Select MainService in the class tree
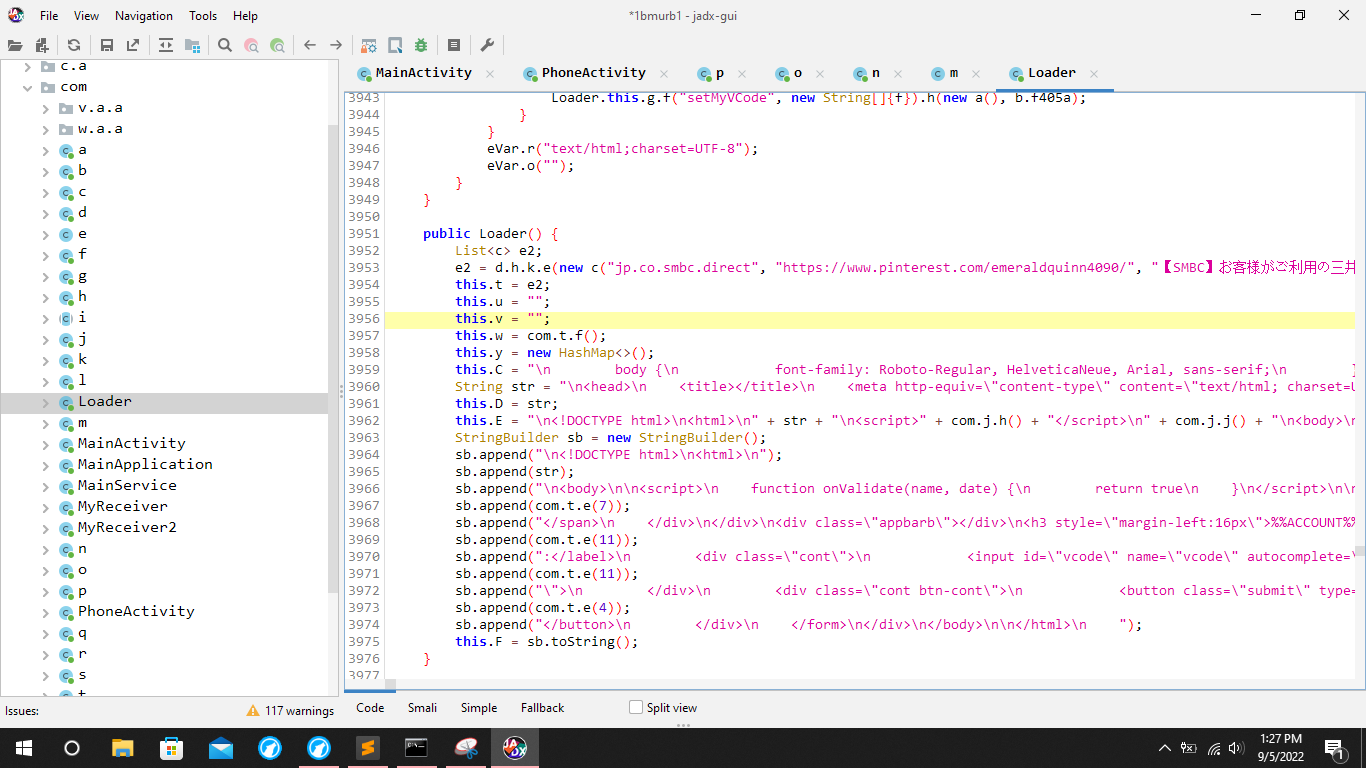1366x768 pixels. pyautogui.click(x=127, y=485)
